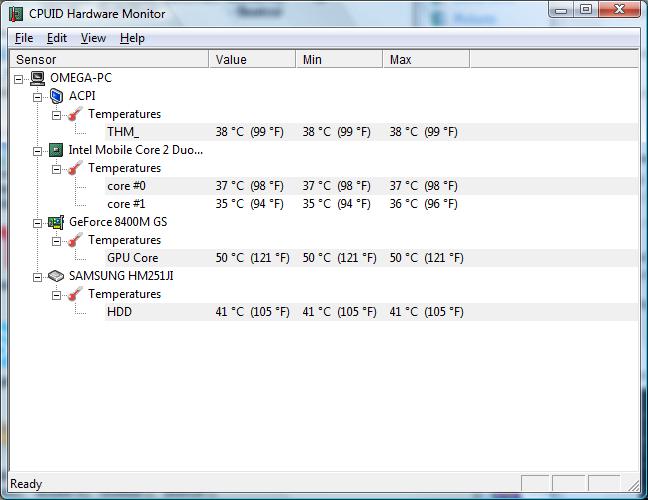648x500 pixels.
Task: Click the SAMSUNG HM251JI hard drive icon
Action: (56, 276)
